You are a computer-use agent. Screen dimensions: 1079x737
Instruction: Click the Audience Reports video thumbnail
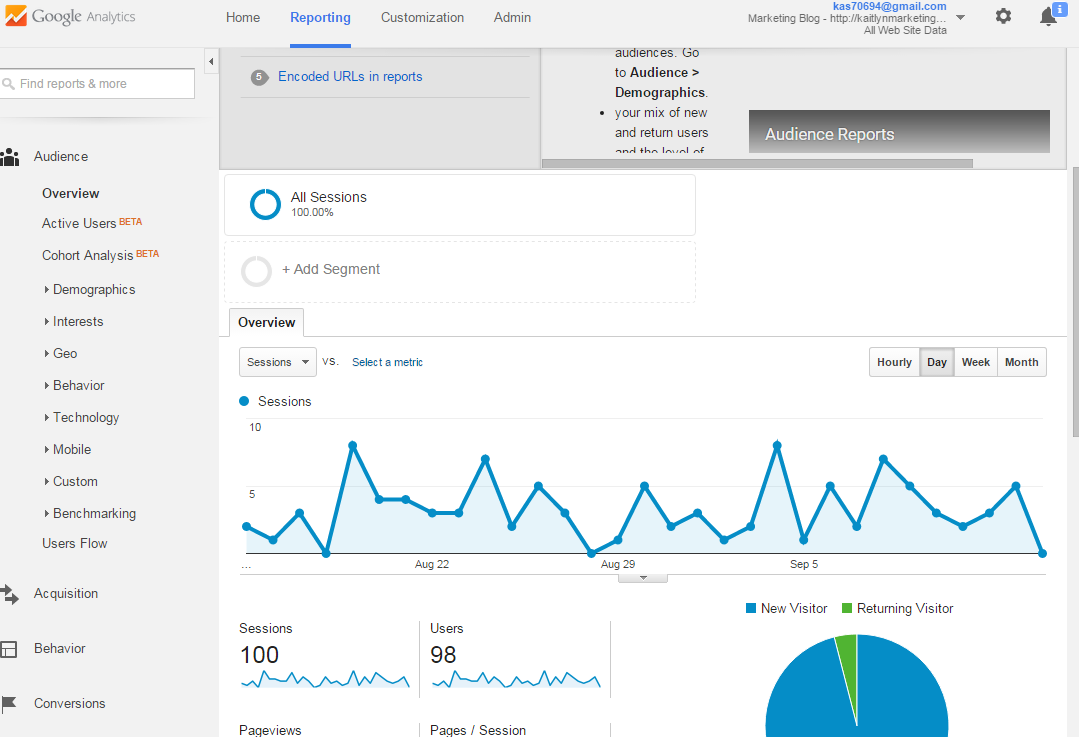[x=899, y=131]
